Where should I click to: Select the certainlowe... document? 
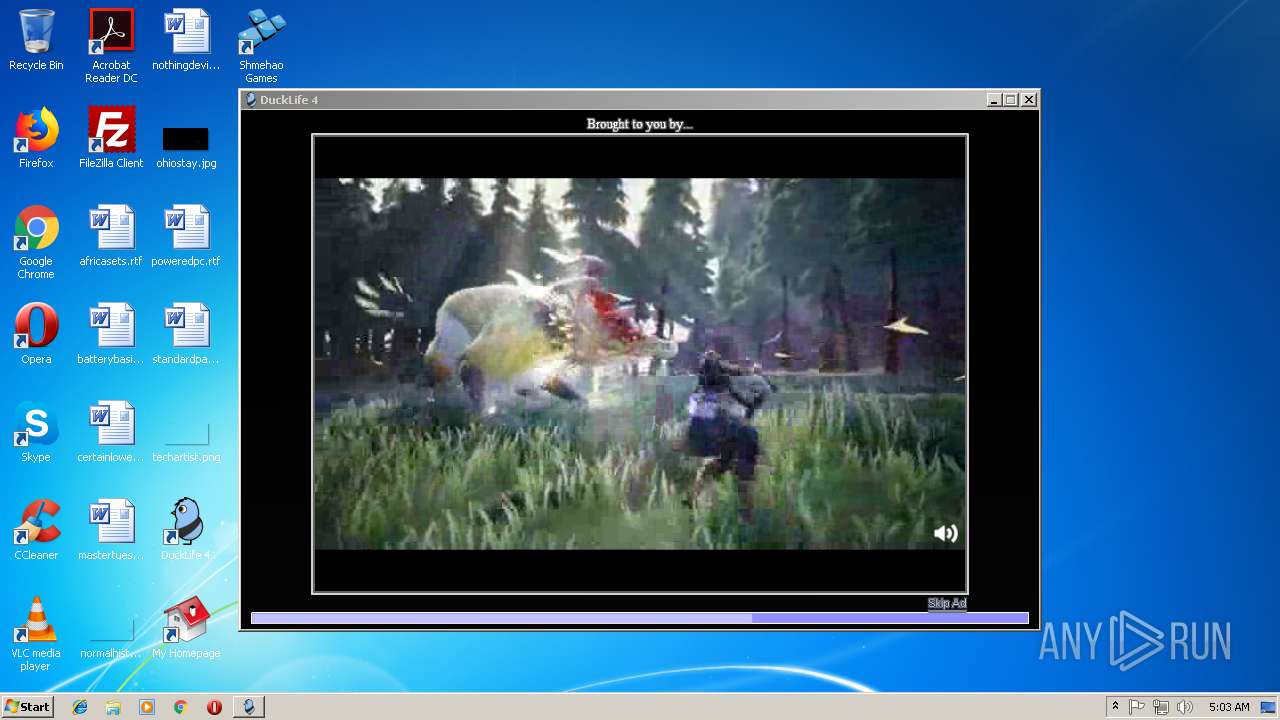click(111, 432)
